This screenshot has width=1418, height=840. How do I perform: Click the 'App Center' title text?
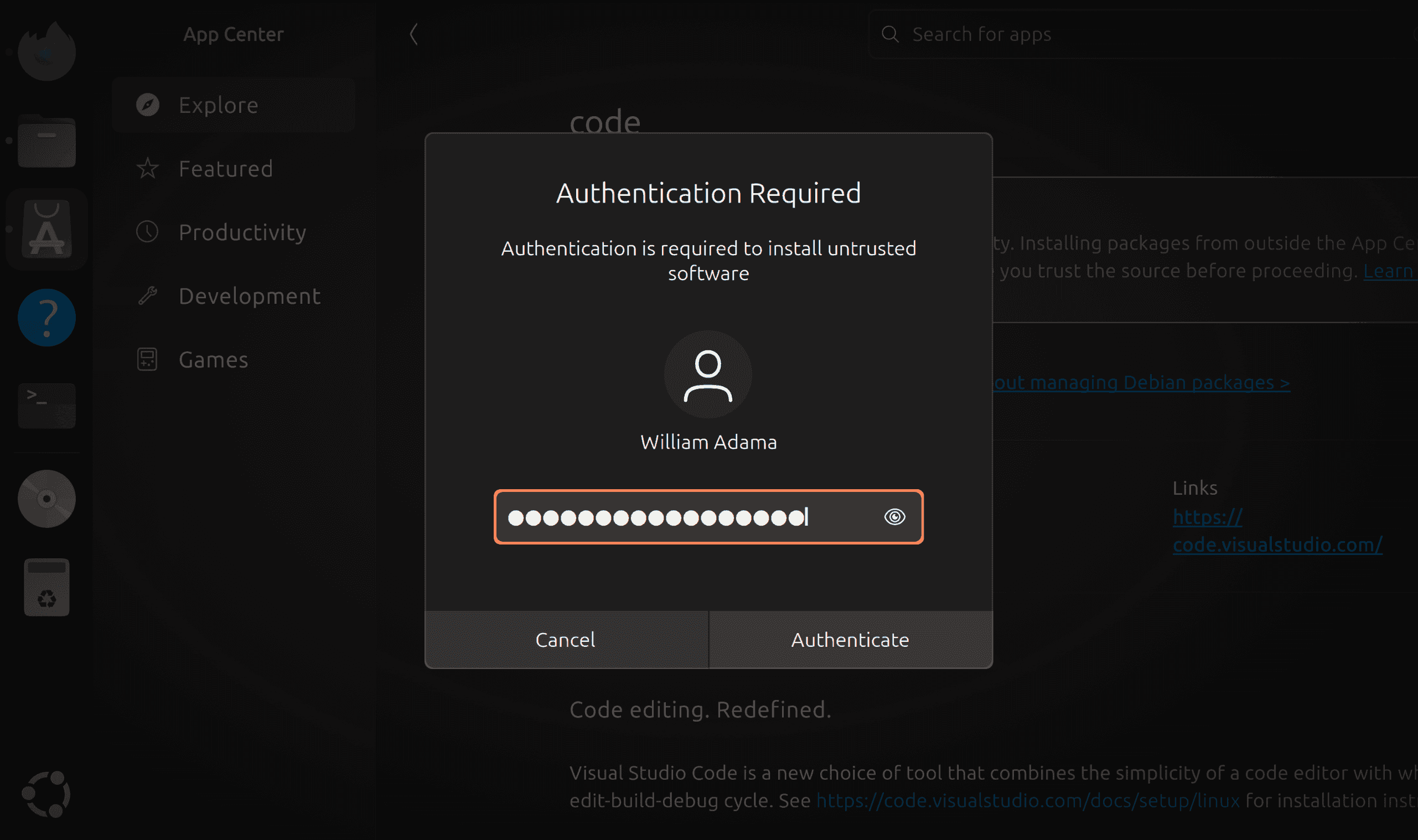click(x=233, y=34)
